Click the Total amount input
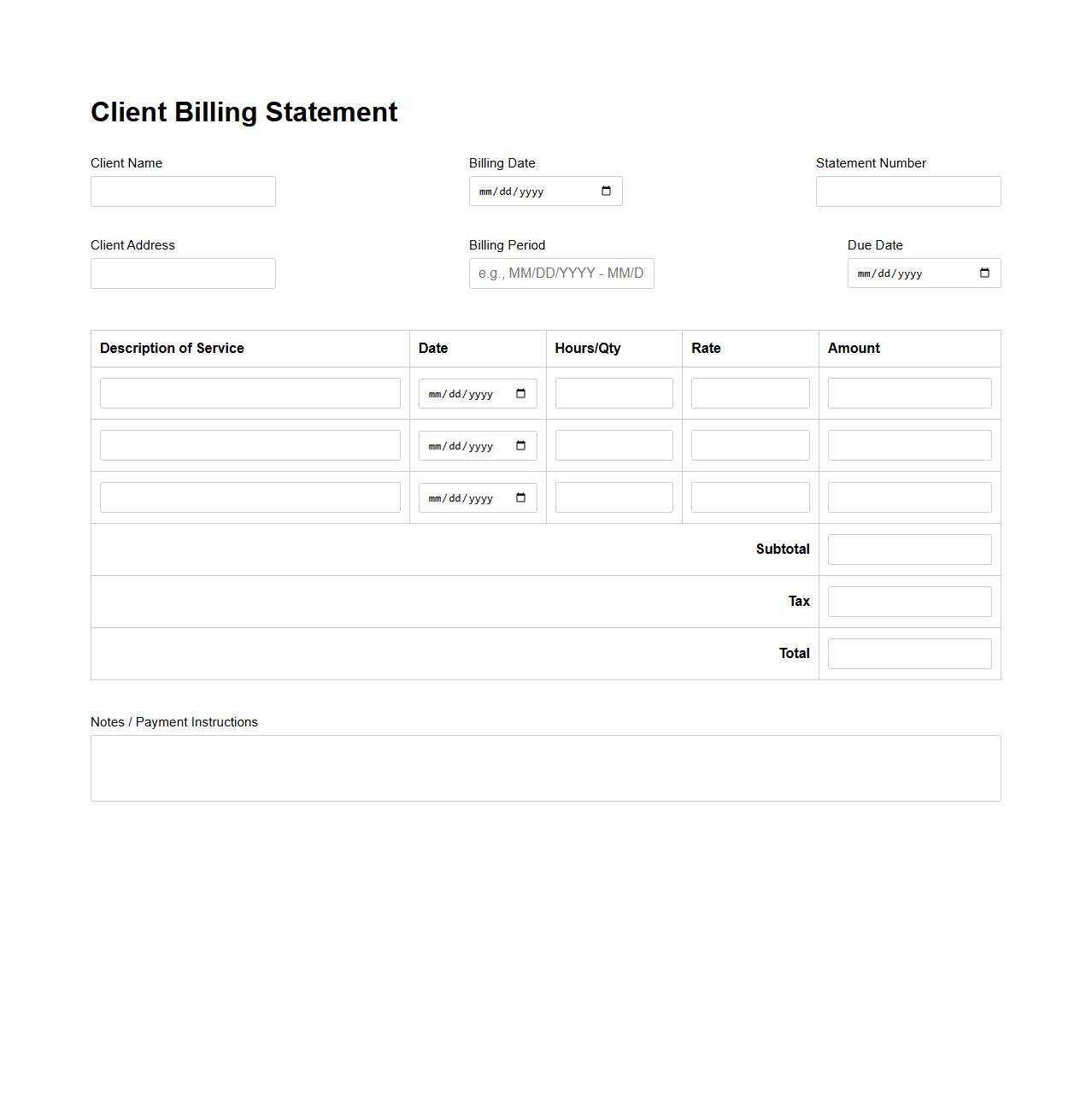This screenshot has height=1111, width=1092. 908,653
